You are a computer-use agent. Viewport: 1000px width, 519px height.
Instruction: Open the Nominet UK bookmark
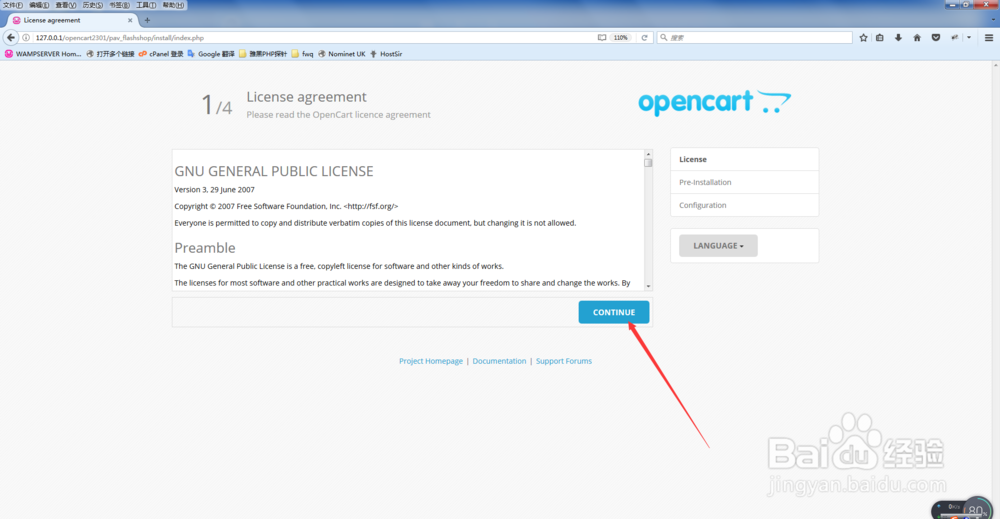tap(342, 54)
